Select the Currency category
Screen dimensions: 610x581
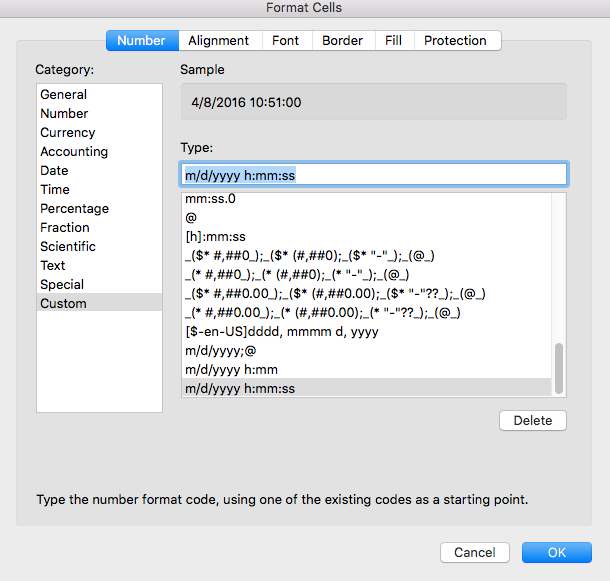coord(67,133)
